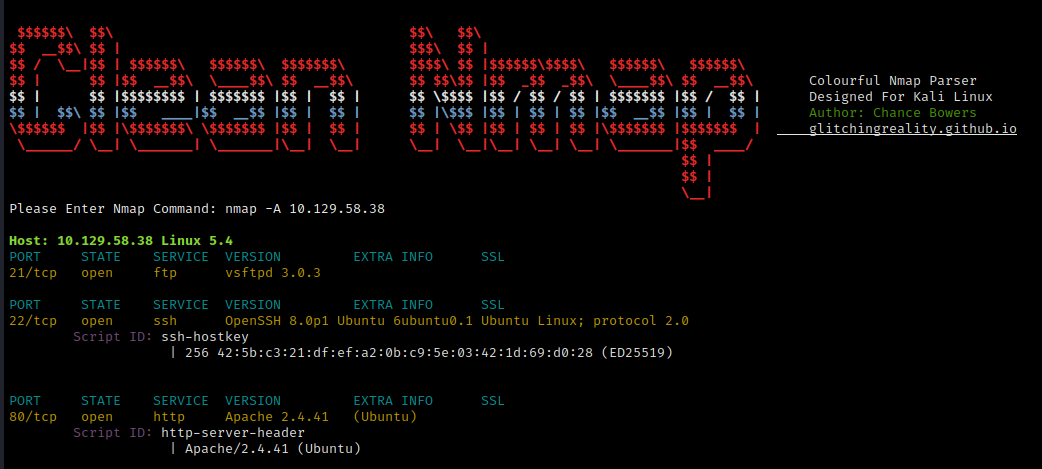Click the http service name
The image size is (1042, 469).
169,416
